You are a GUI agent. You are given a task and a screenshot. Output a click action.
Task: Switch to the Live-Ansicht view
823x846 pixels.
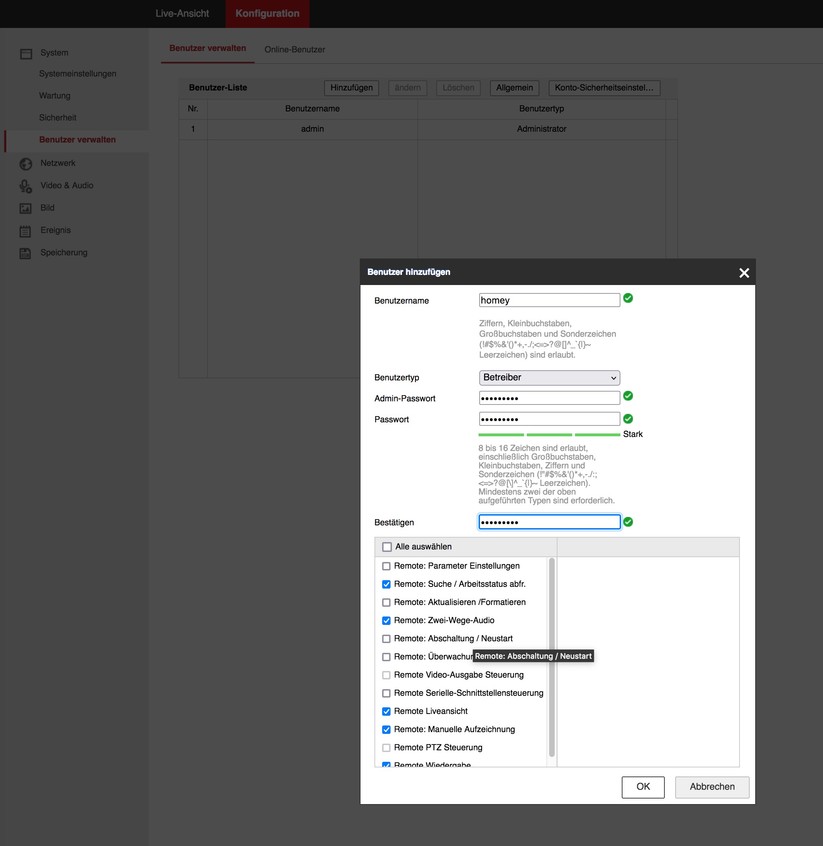180,13
